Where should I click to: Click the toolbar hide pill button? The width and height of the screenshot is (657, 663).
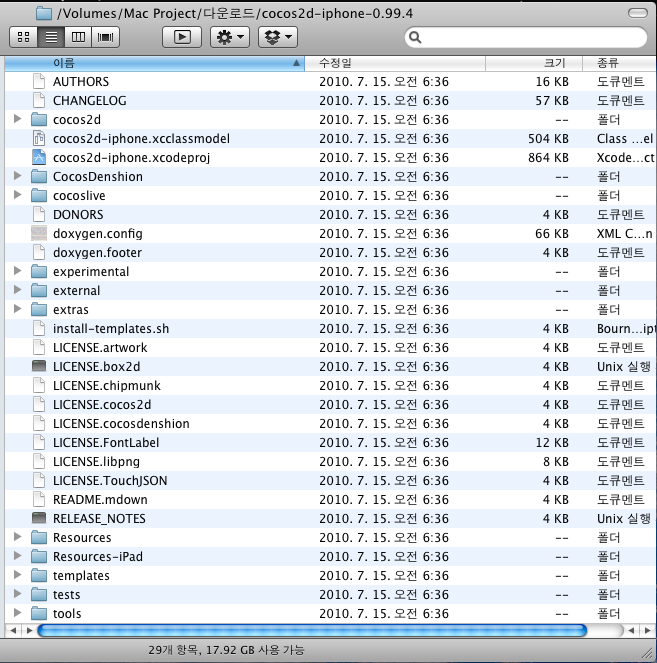[638, 13]
